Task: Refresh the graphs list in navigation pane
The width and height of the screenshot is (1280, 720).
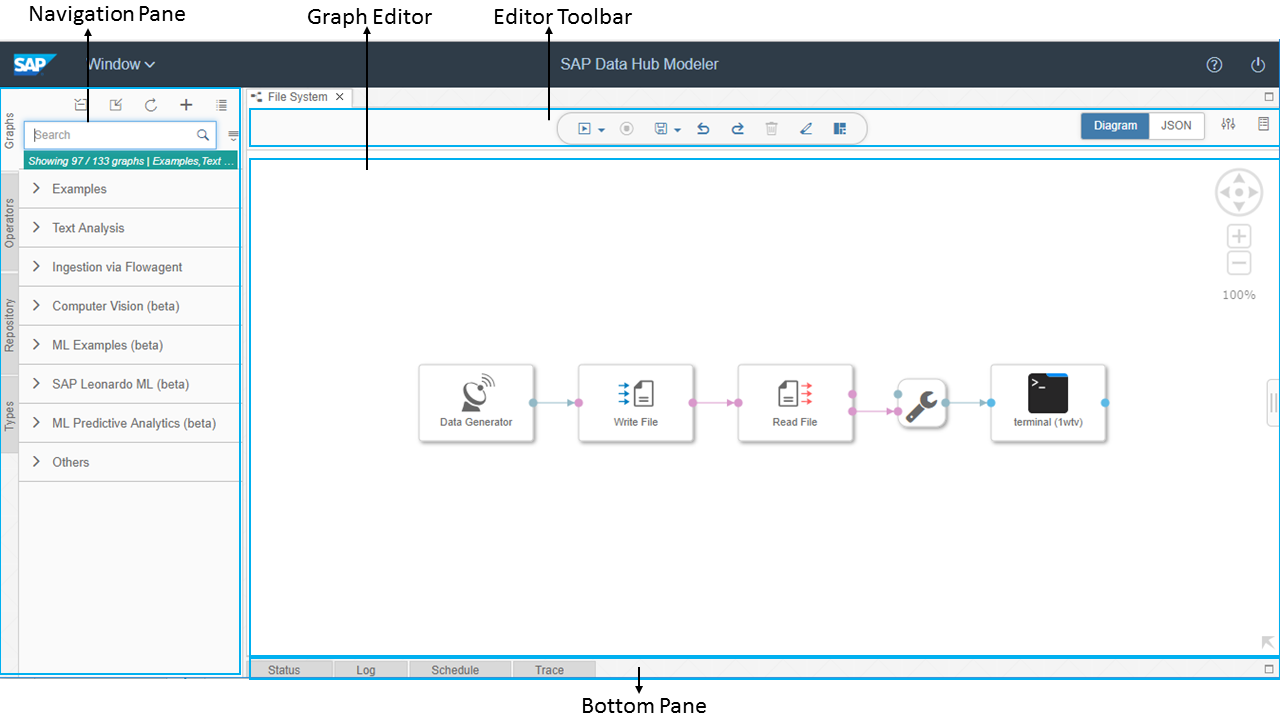Action: (x=151, y=105)
